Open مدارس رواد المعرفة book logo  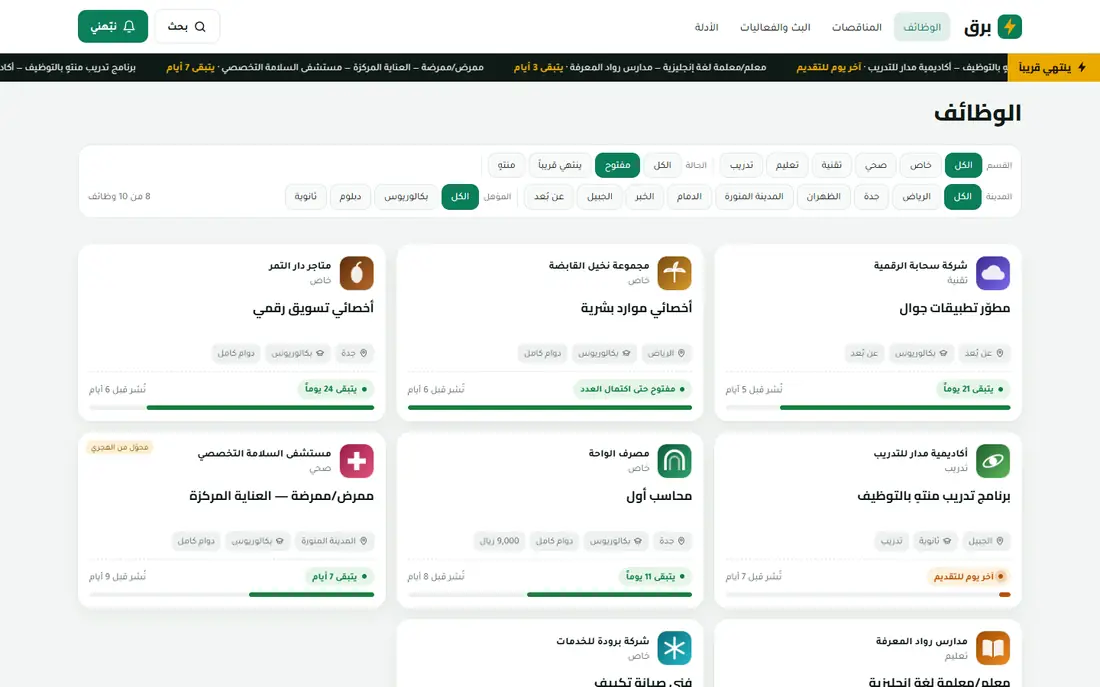(993, 648)
